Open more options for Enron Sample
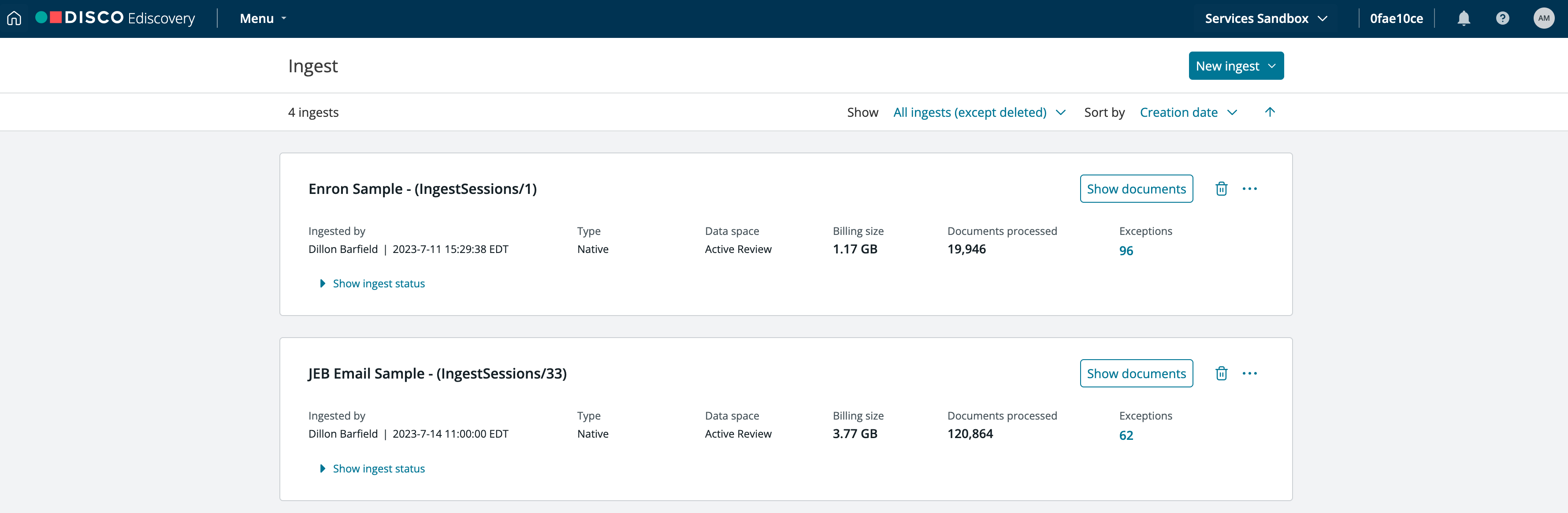Screen dimensions: 1568x513 [x=1250, y=189]
